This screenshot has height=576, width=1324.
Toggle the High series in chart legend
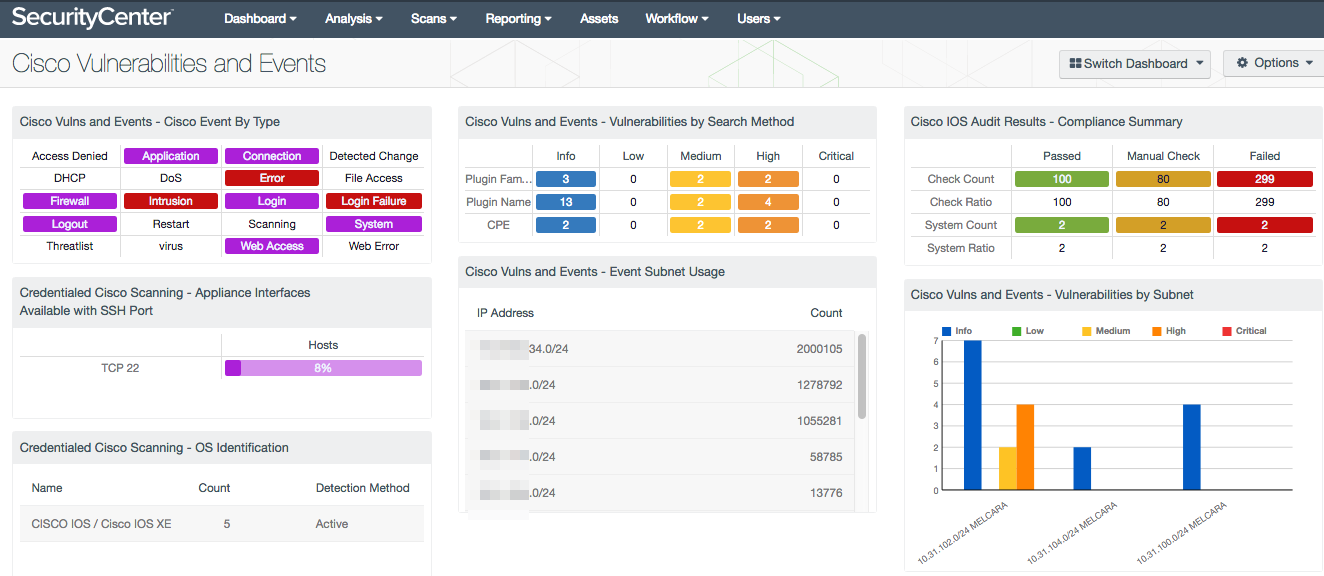coord(1169,331)
